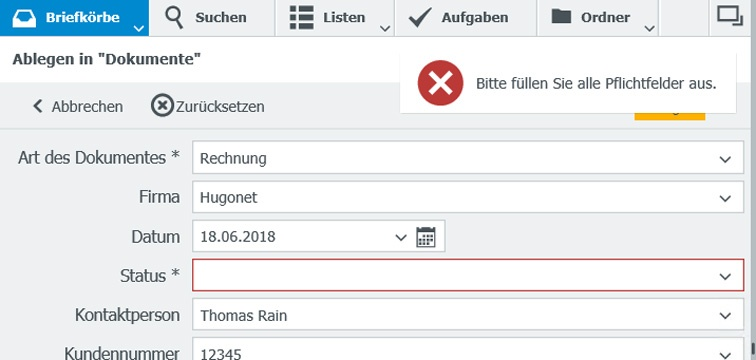The height and width of the screenshot is (360, 756).
Task: Click the red error icon in notification
Action: pos(440,83)
